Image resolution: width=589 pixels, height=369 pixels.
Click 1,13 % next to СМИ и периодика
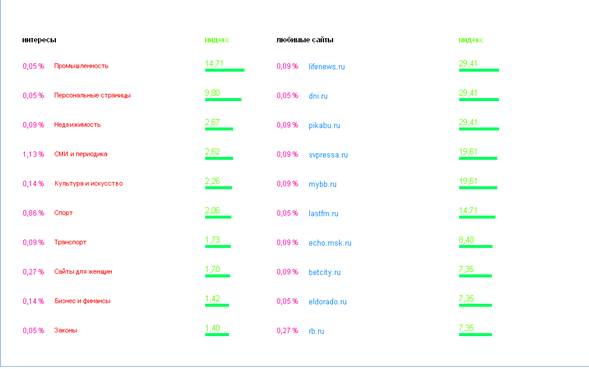click(x=33, y=154)
